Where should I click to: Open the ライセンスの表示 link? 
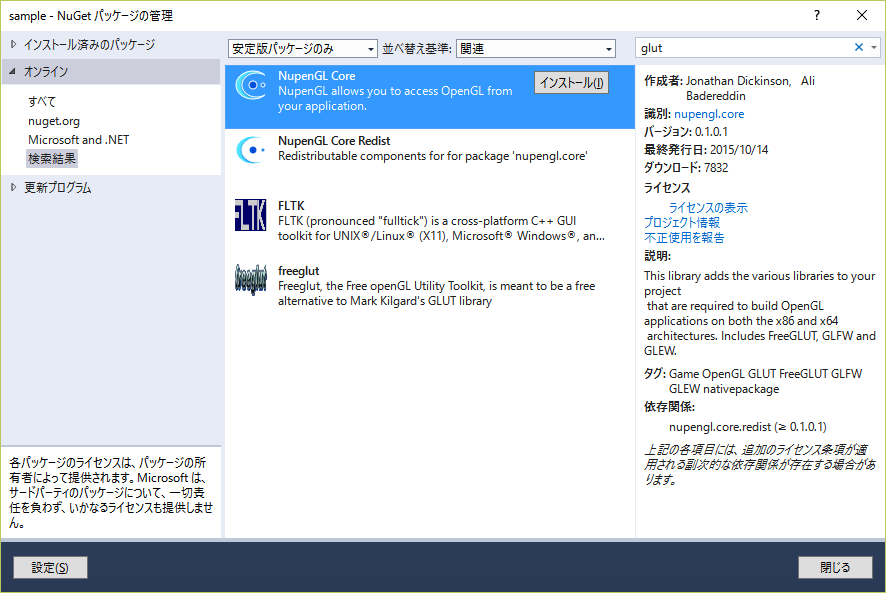[708, 207]
